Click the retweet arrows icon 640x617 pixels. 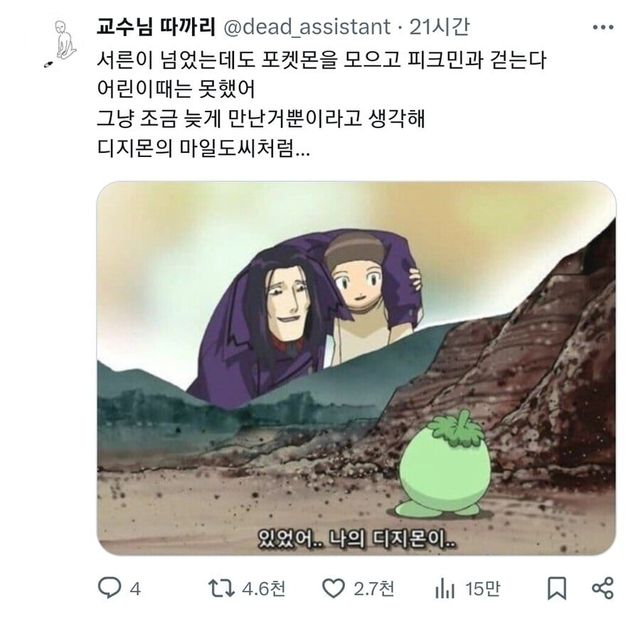222,588
